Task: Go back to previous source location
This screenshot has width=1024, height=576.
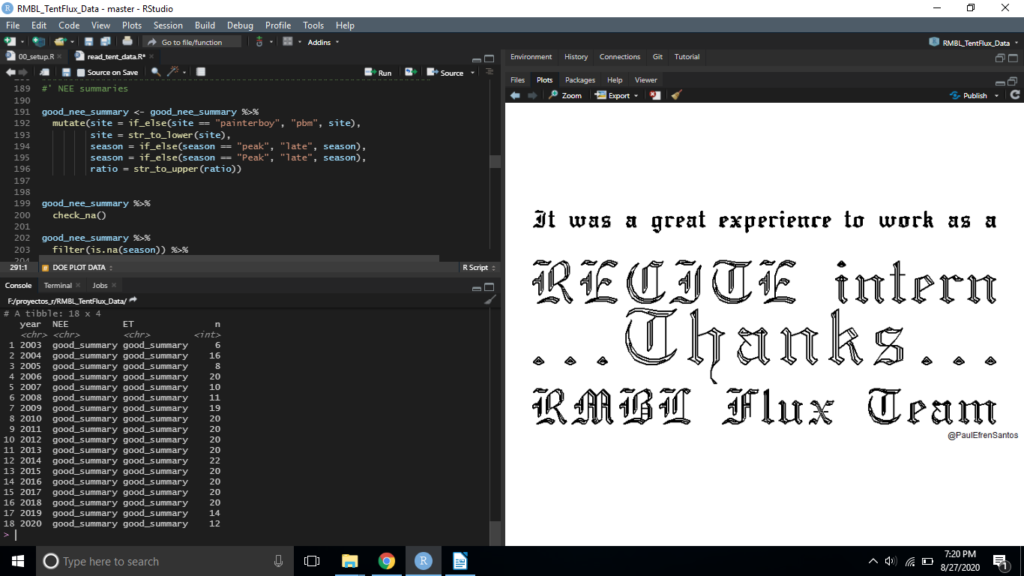Action: [x=10, y=72]
